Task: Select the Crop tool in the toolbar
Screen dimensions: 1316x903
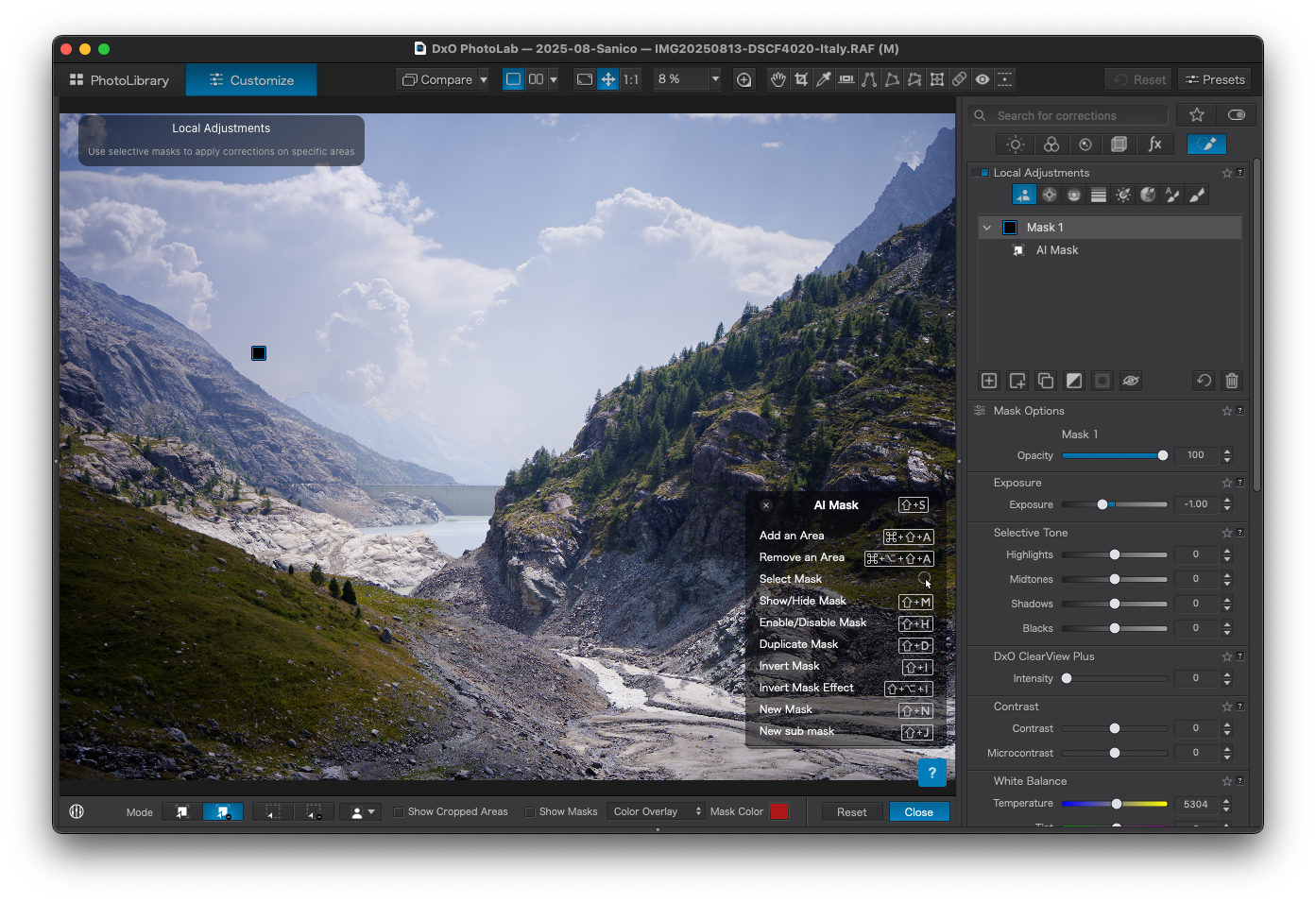Action: click(801, 79)
